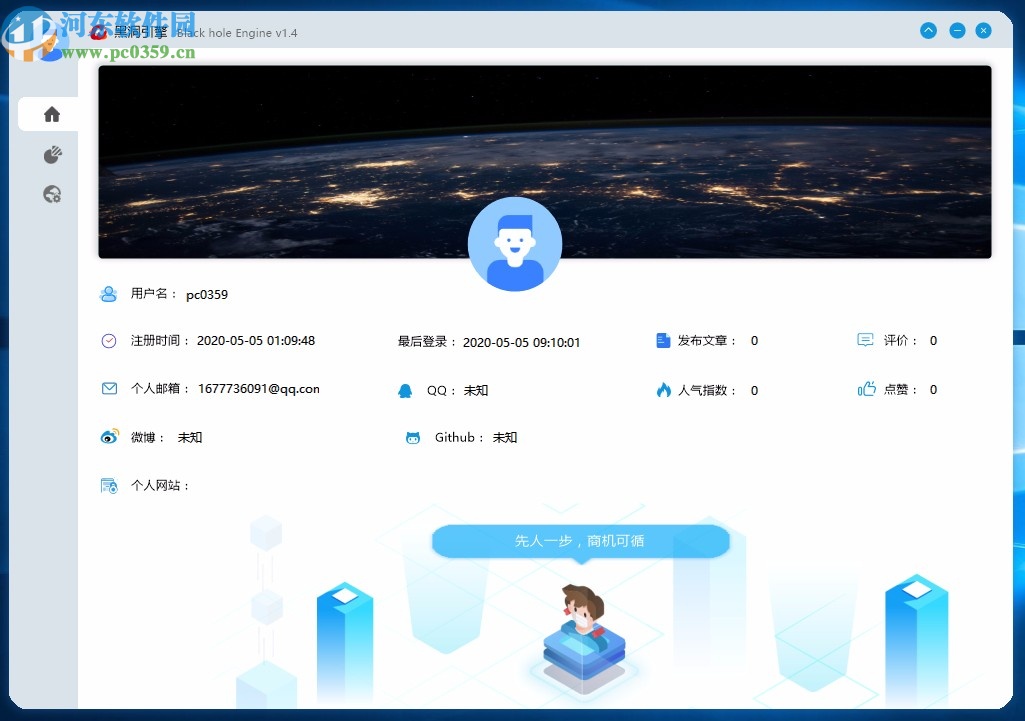Click the user avatar picture
The width and height of the screenshot is (1025, 721).
point(514,244)
